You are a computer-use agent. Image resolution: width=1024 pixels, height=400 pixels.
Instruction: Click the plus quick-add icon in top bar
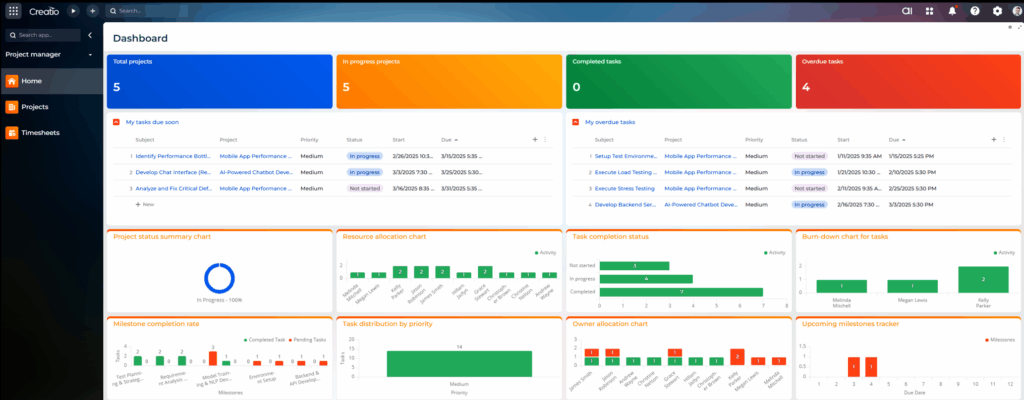tap(92, 11)
